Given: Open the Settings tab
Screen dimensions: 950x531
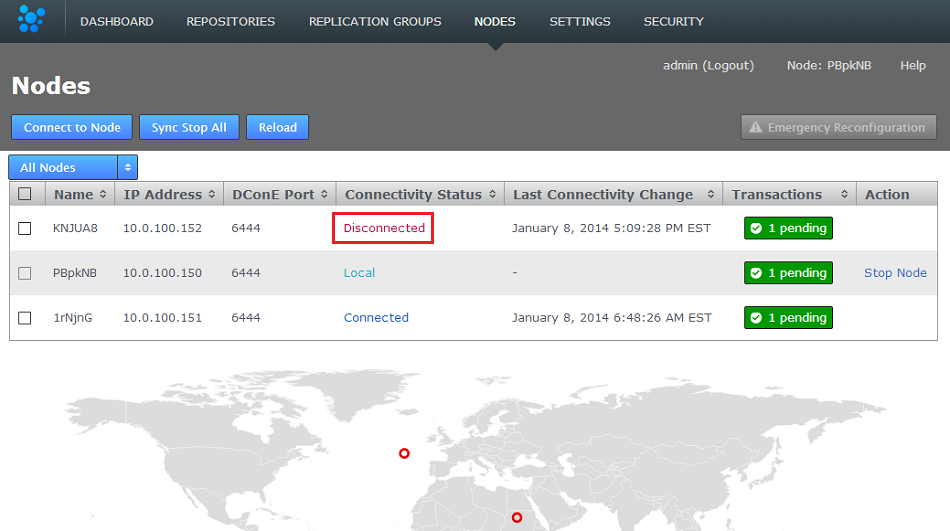Looking at the screenshot, I should pos(580,22).
